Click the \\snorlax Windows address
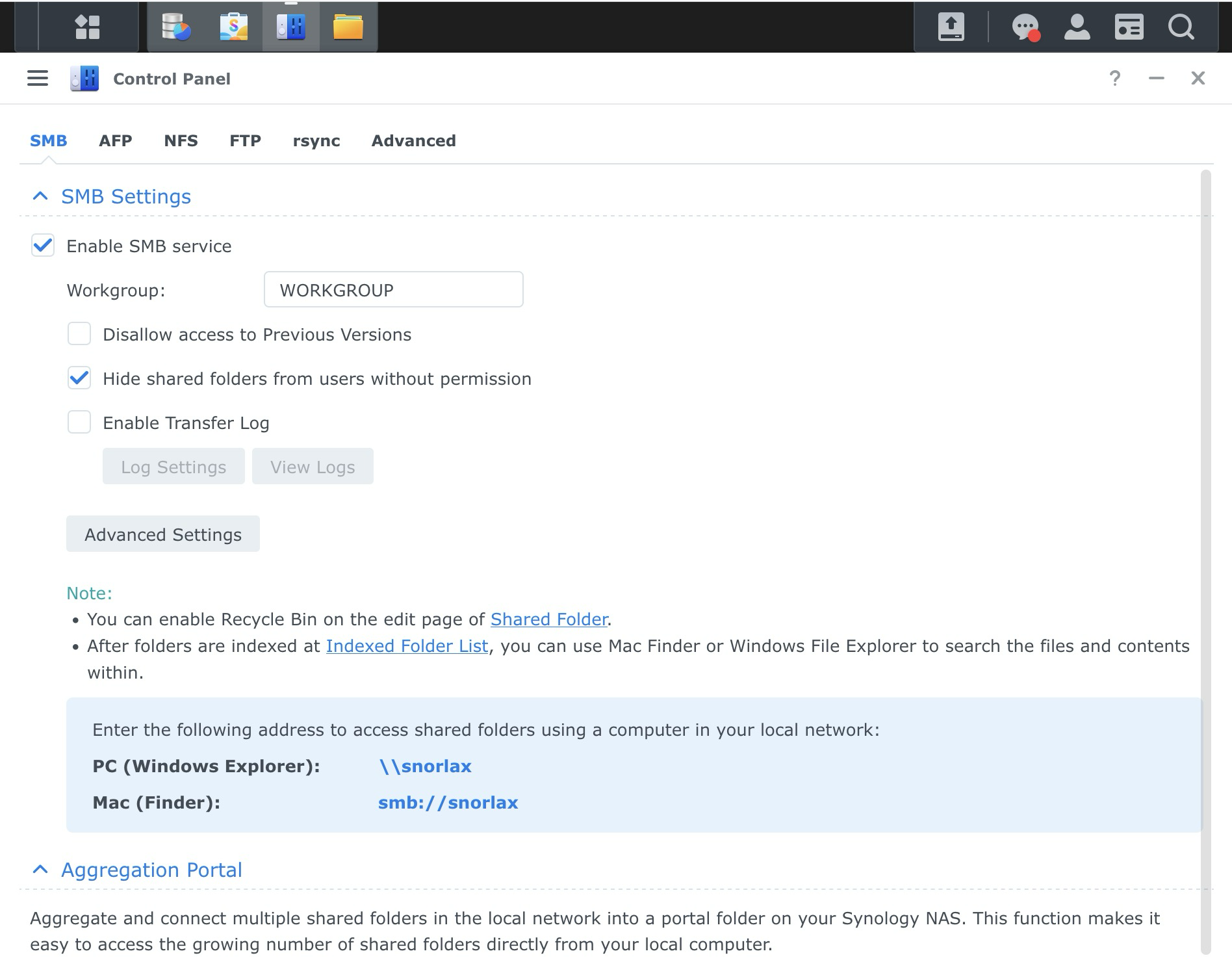1232x975 pixels. click(425, 766)
